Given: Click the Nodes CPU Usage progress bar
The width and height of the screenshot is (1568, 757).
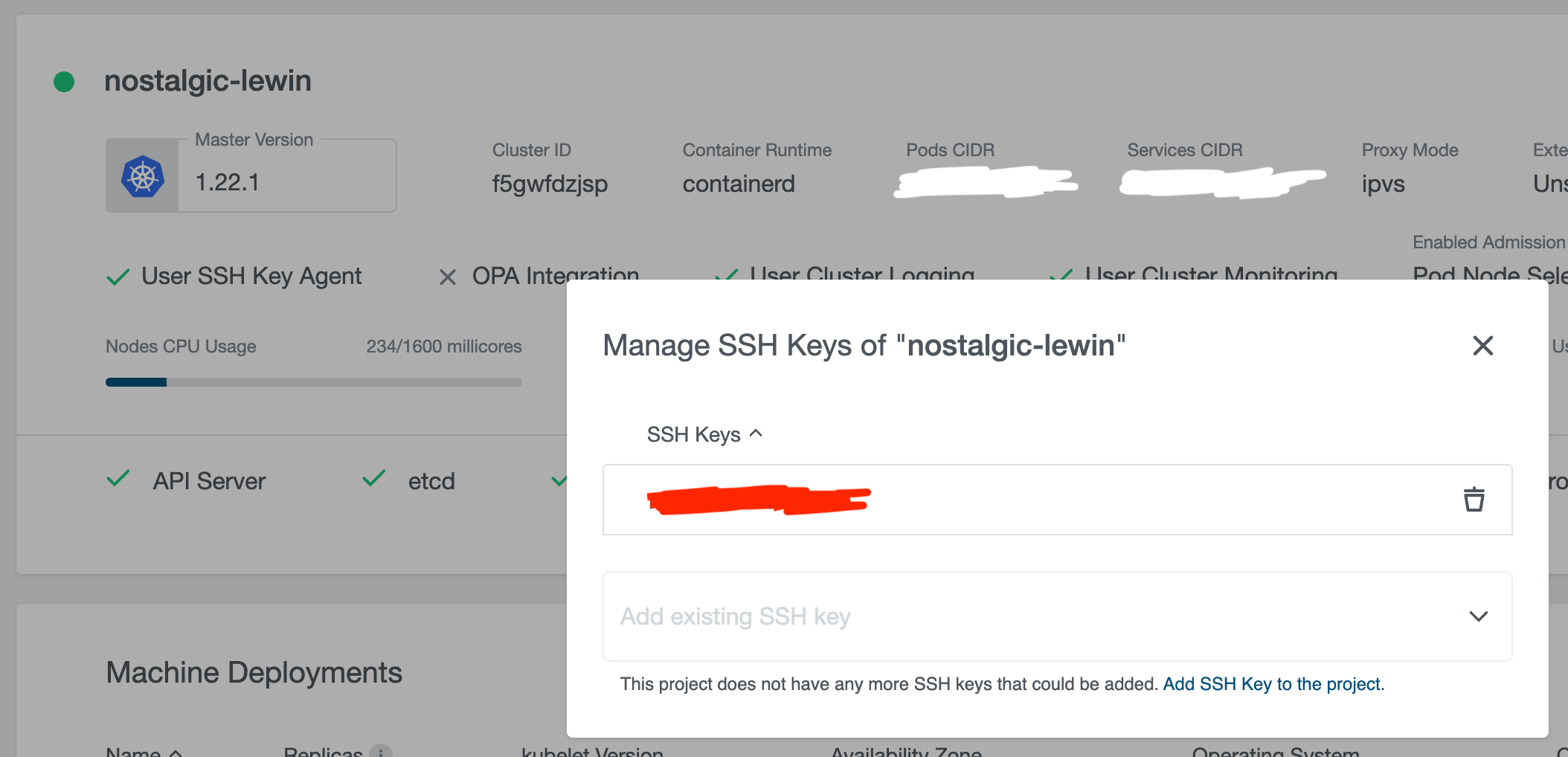Looking at the screenshot, I should pos(312,381).
